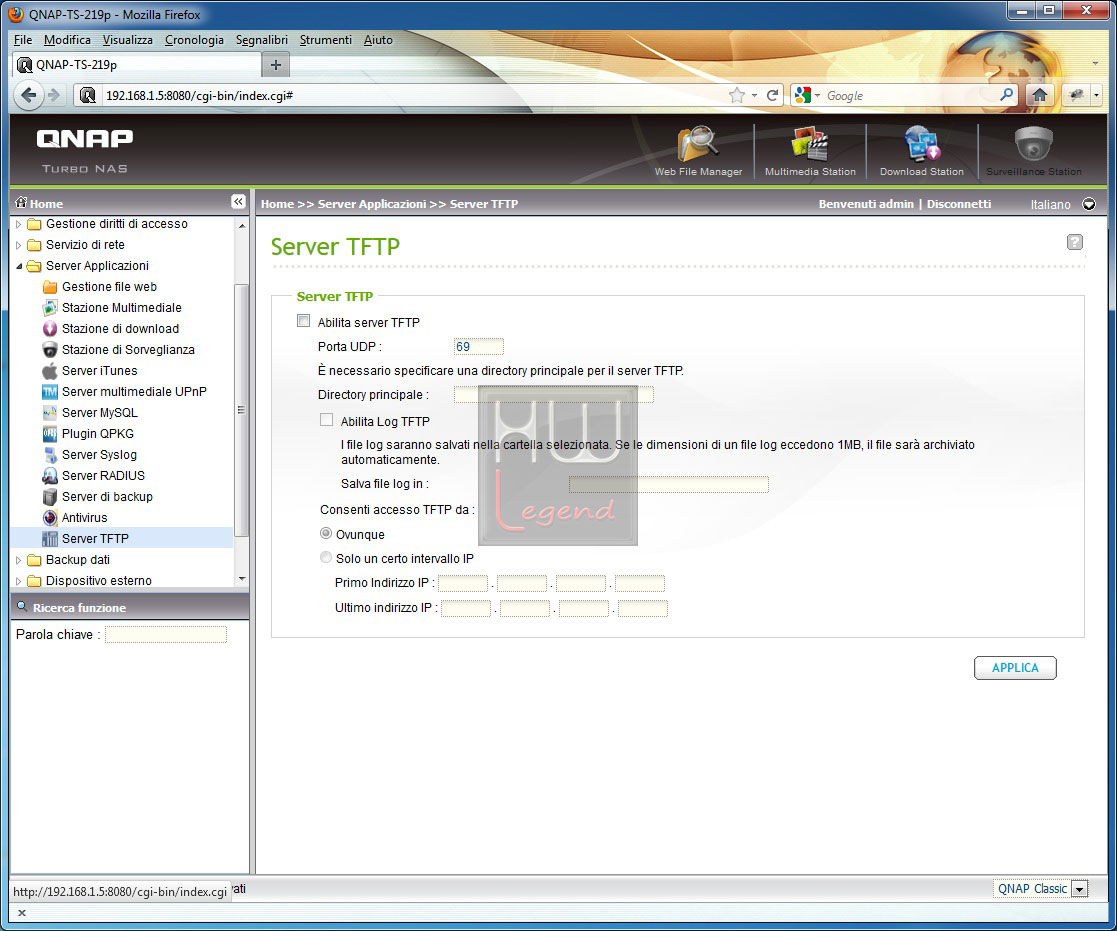Open the Strumenti menu
This screenshot has width=1117, height=931.
326,40
